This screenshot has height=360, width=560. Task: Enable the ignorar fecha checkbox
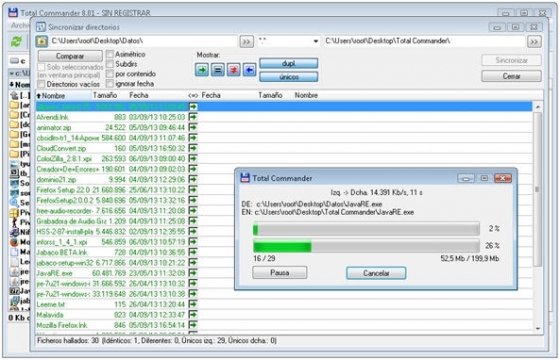[110, 84]
